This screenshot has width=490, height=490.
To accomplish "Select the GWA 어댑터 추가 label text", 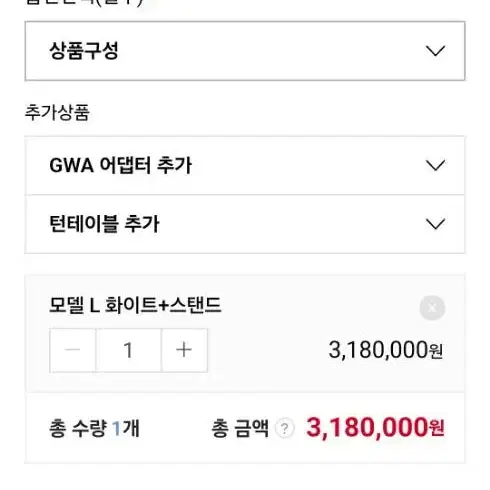I will [x=121, y=165].
